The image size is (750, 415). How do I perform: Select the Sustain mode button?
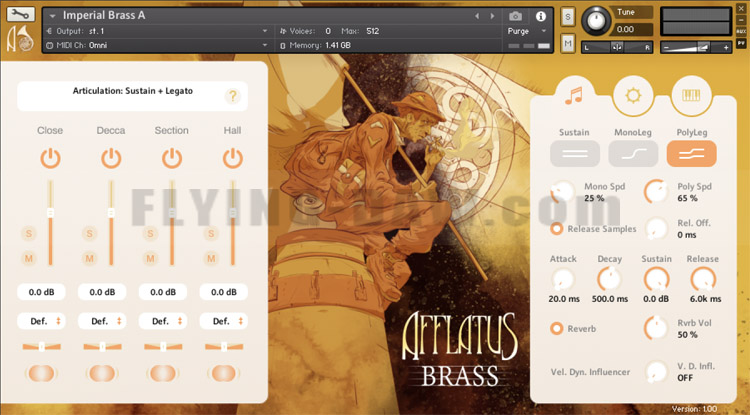pos(574,153)
